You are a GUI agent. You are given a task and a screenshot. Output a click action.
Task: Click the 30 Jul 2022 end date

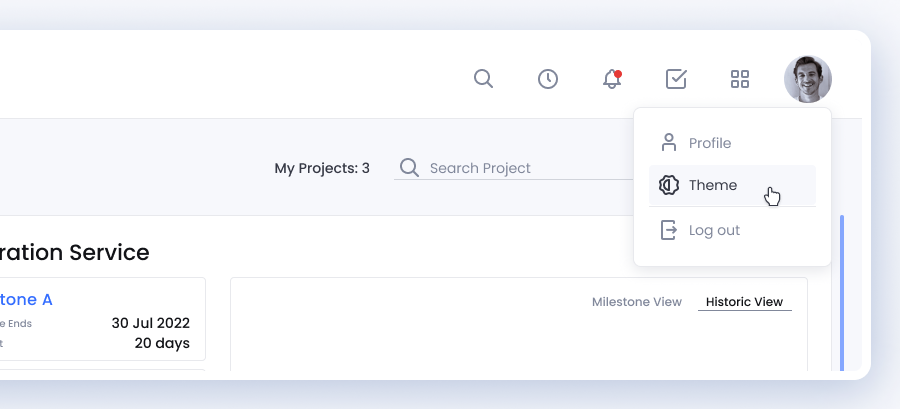[x=150, y=323]
